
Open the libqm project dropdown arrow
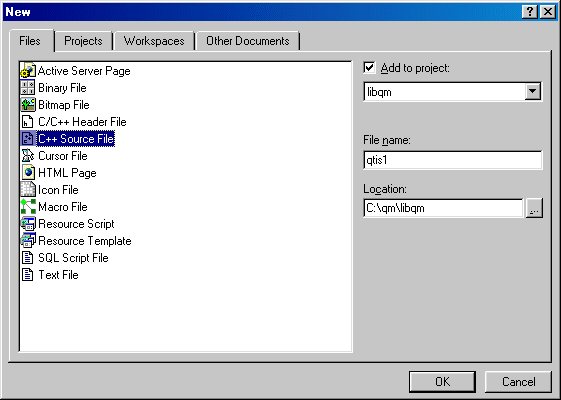[532, 92]
